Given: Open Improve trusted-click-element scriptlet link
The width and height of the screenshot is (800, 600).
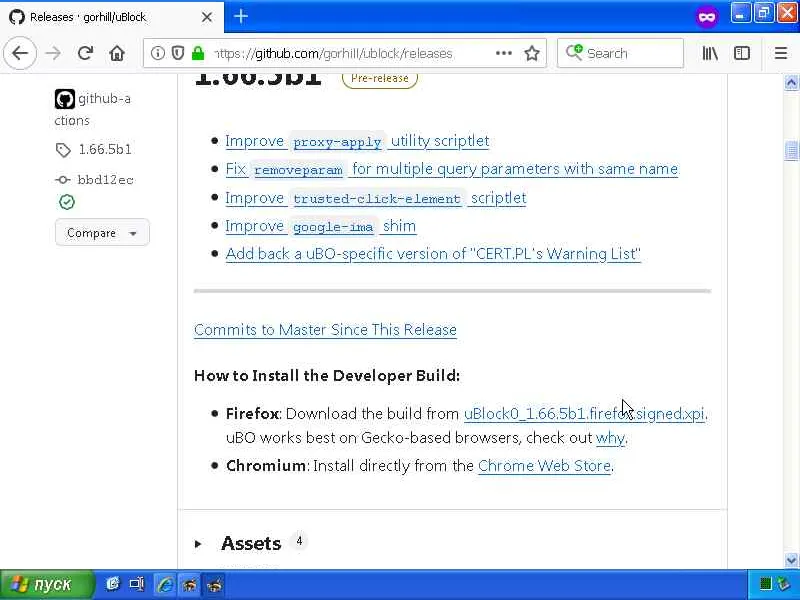Looking at the screenshot, I should point(376,198).
